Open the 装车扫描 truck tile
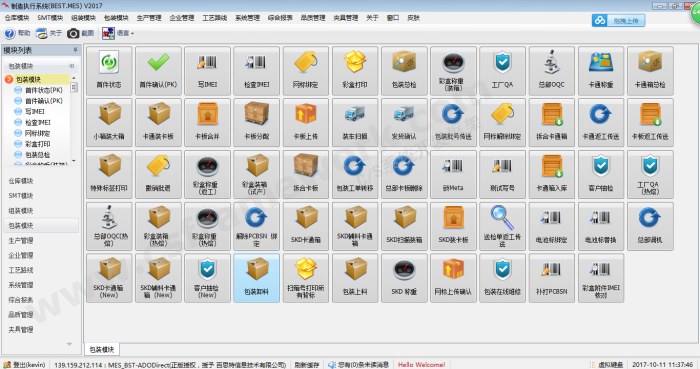The width and height of the screenshot is (700, 369). click(355, 122)
